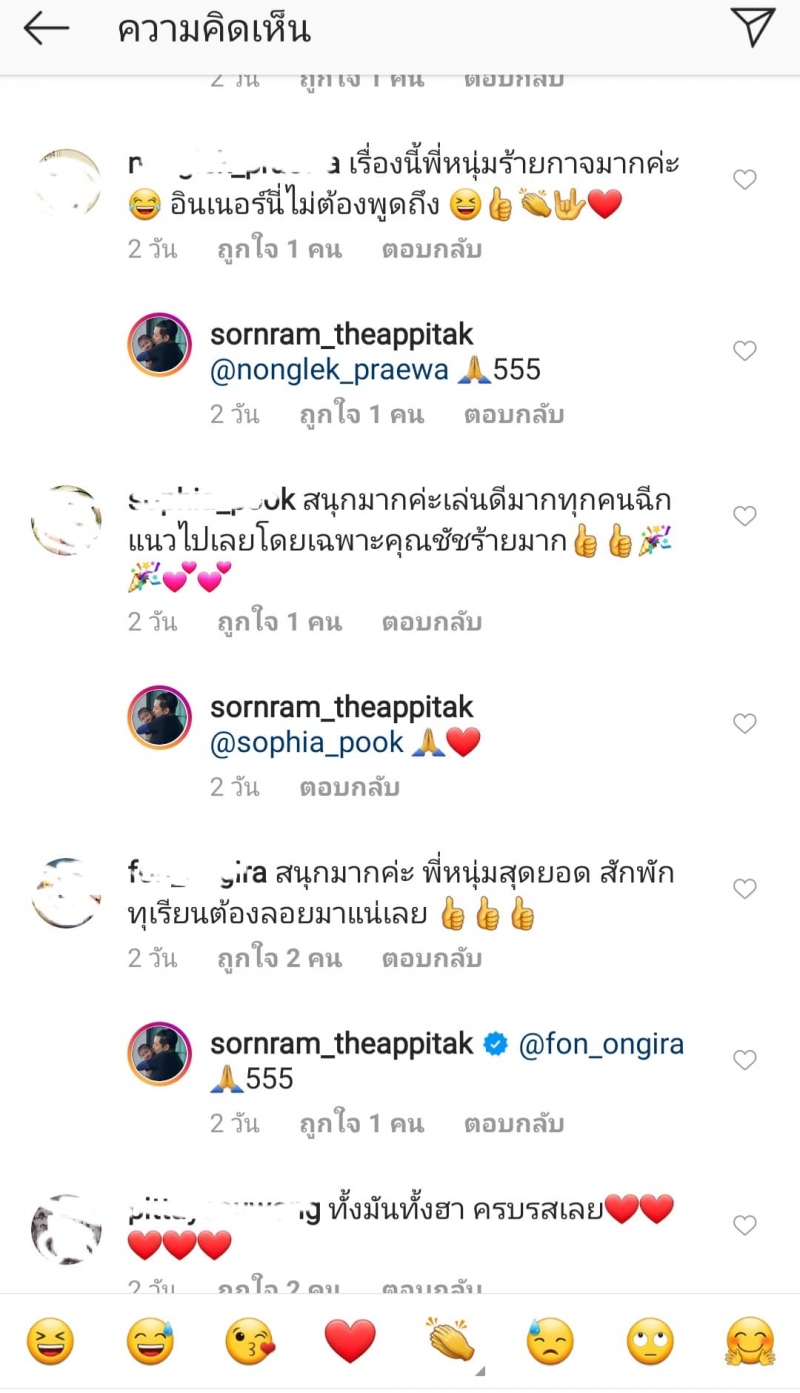Insert the red heart emoji
The height and width of the screenshot is (1393, 800).
point(350,1341)
